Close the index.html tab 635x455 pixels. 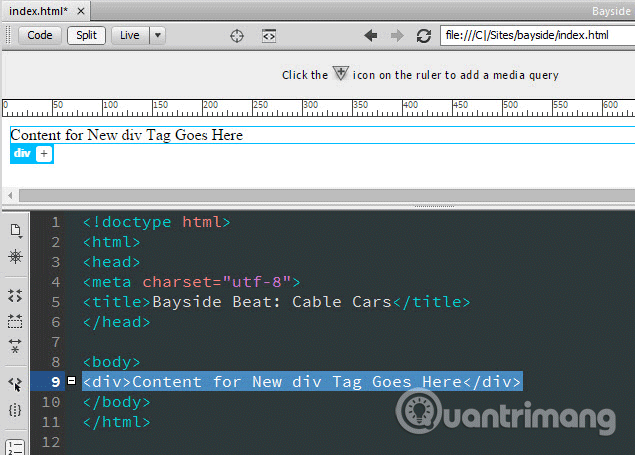(81, 11)
